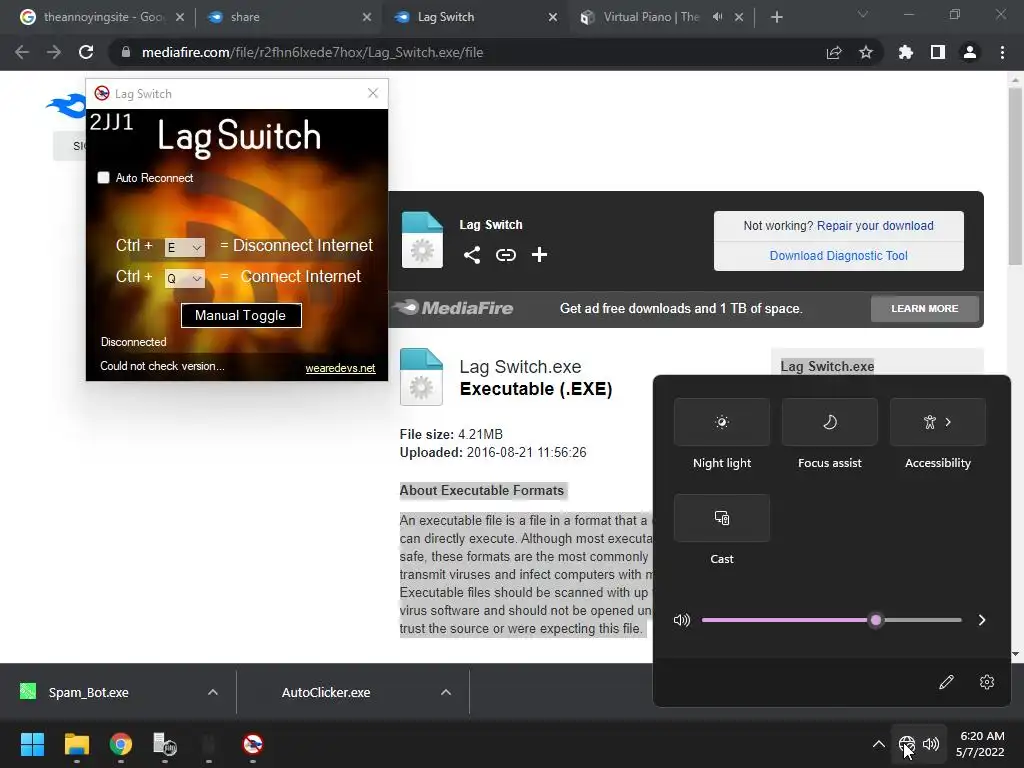The width and height of the screenshot is (1024, 768).
Task: Click the plus icon under Lag Switch
Action: [539, 255]
